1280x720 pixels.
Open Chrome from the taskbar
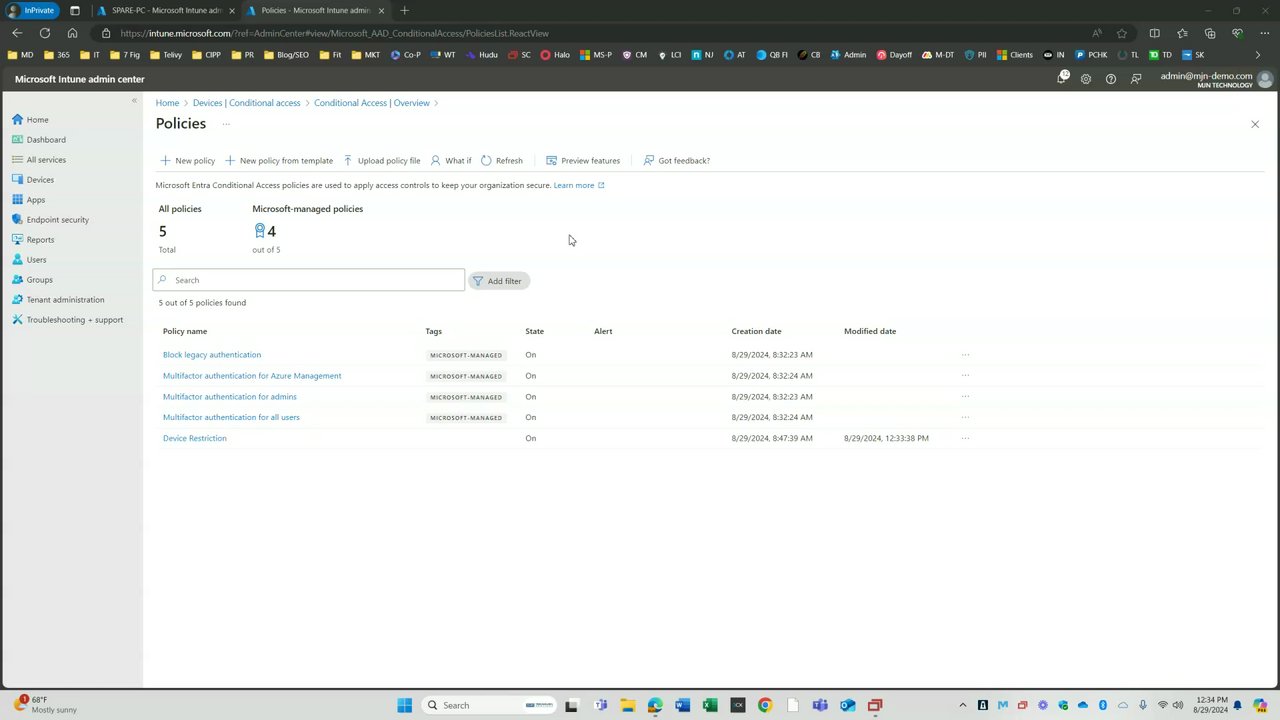[765, 705]
